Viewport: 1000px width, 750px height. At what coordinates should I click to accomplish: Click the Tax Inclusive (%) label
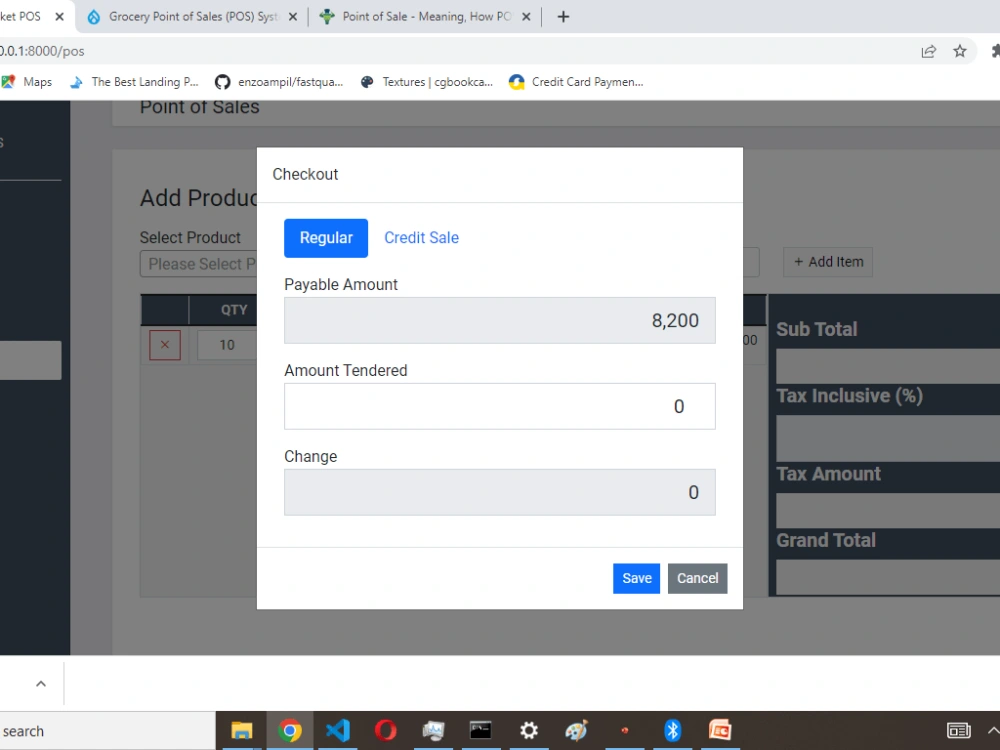click(849, 396)
